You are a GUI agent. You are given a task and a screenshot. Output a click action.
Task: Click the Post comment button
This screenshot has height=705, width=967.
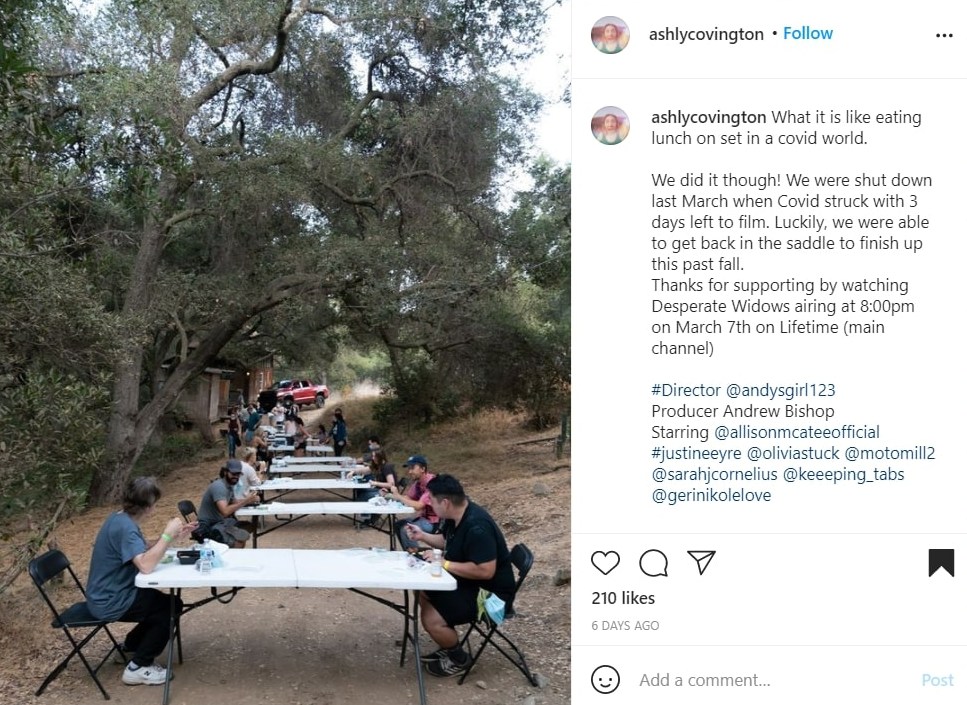coord(937,680)
